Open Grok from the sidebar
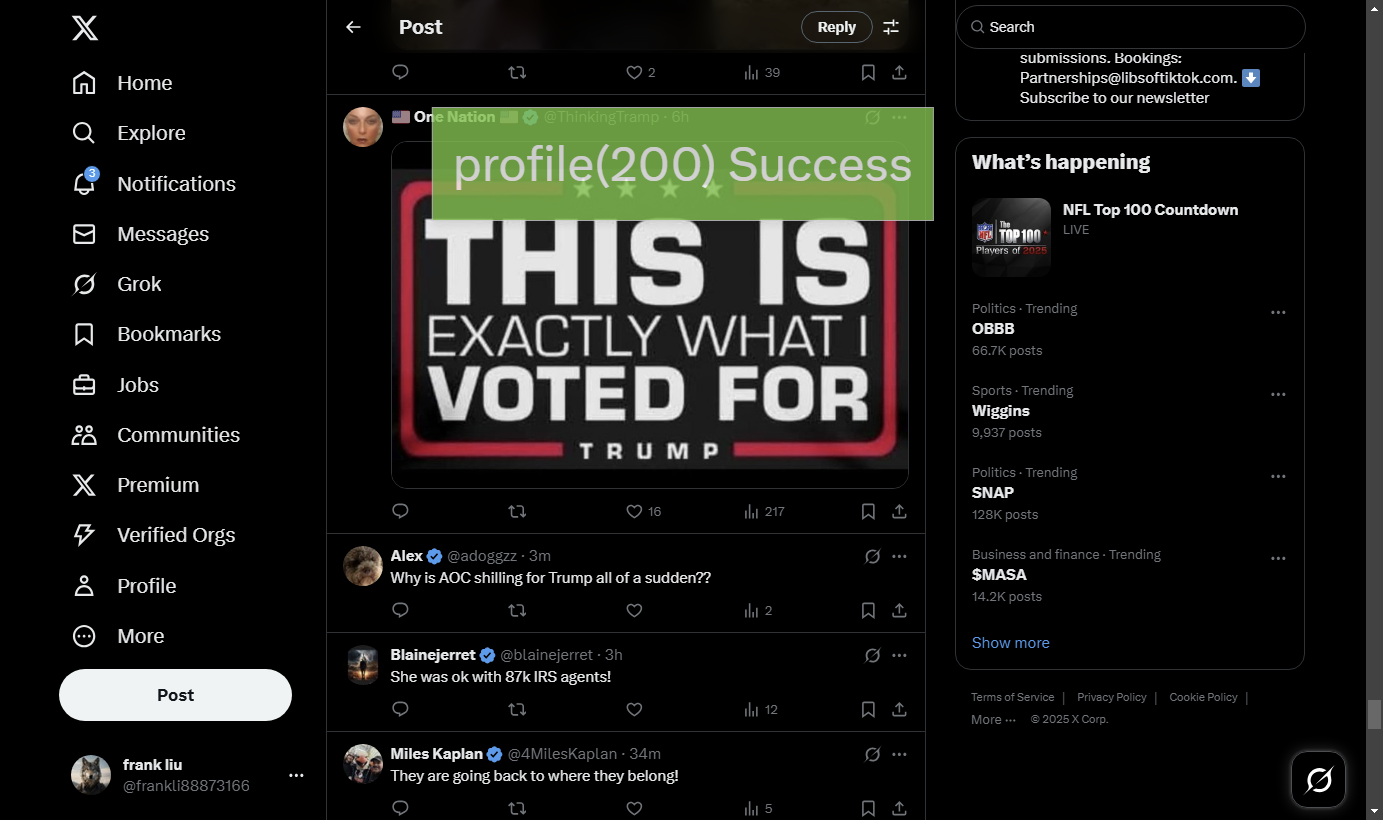 [x=138, y=284]
